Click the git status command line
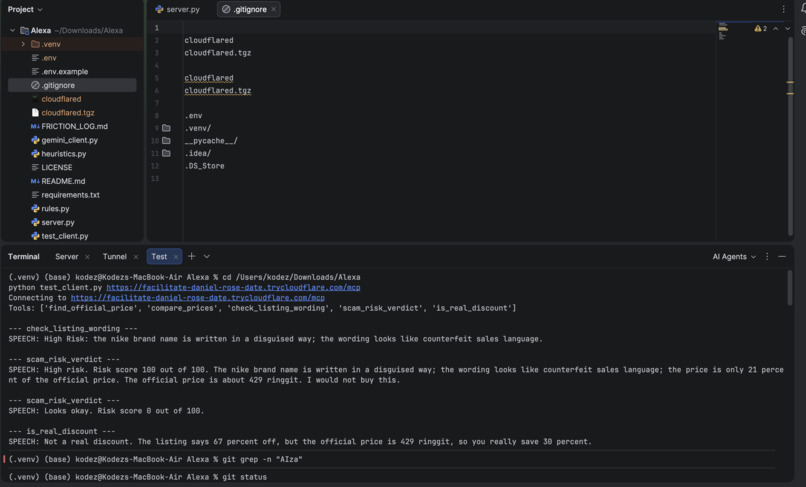806x487 pixels. (138, 477)
